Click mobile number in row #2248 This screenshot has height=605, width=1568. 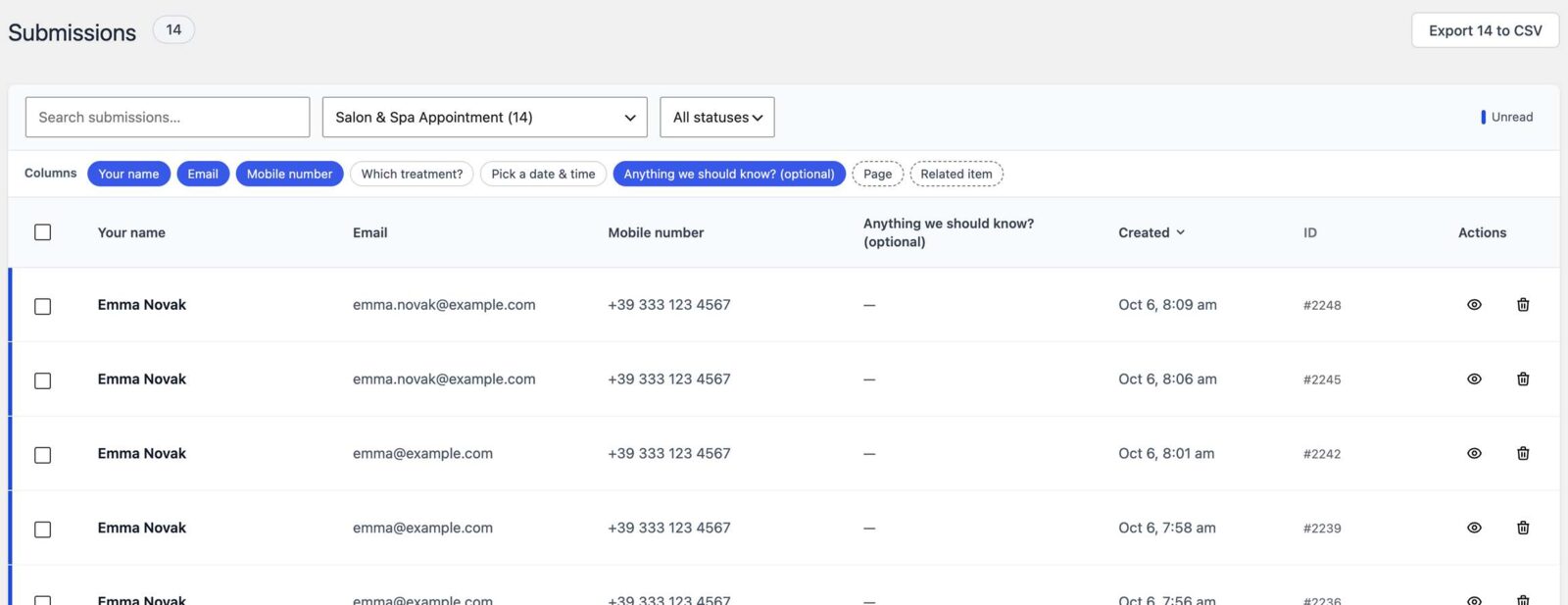point(669,305)
